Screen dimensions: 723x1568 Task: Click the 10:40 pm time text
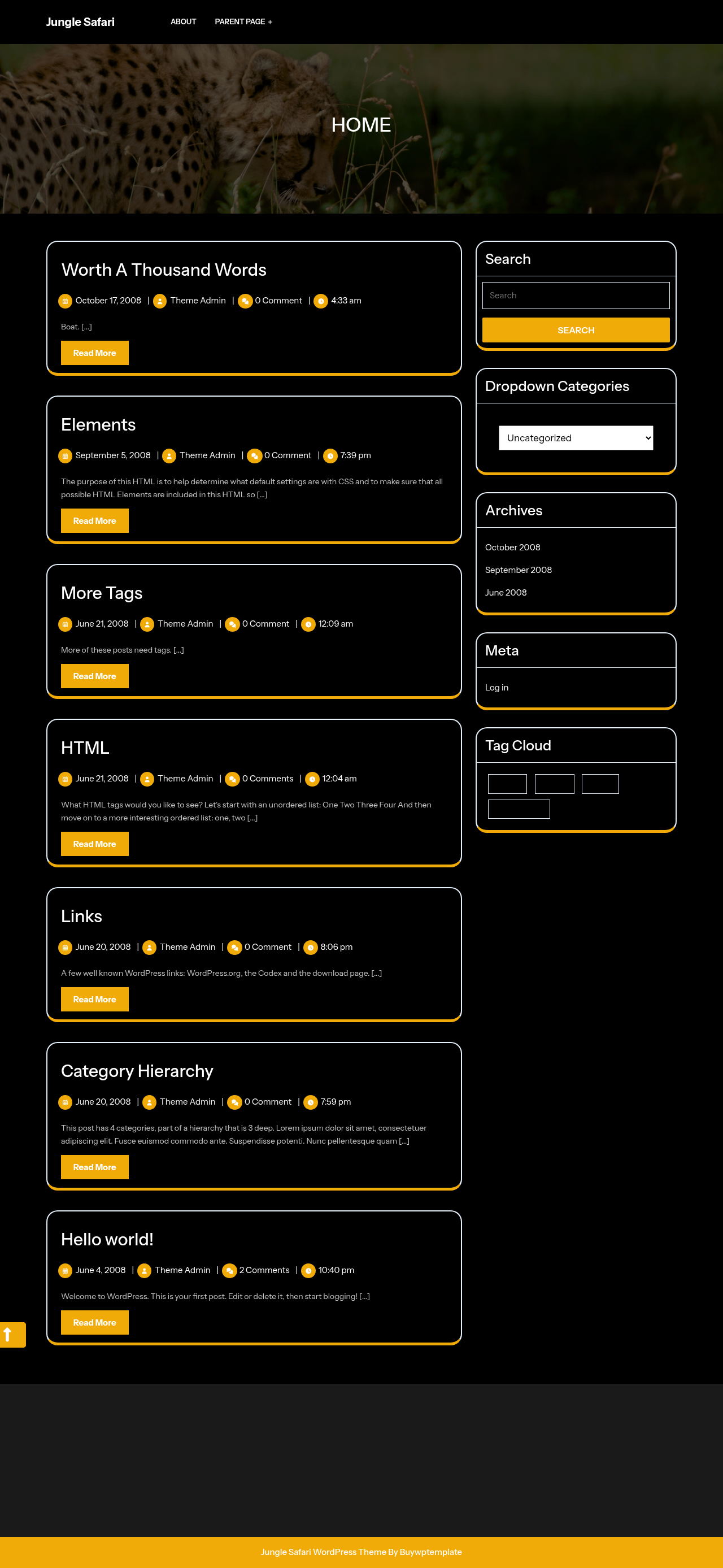click(336, 1270)
